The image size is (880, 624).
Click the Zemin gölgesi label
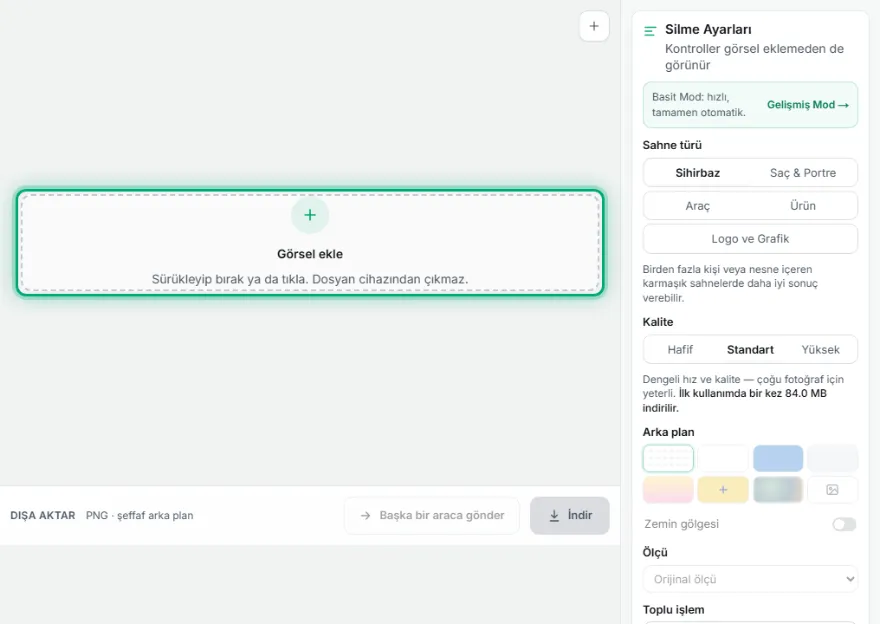[x=681, y=524]
